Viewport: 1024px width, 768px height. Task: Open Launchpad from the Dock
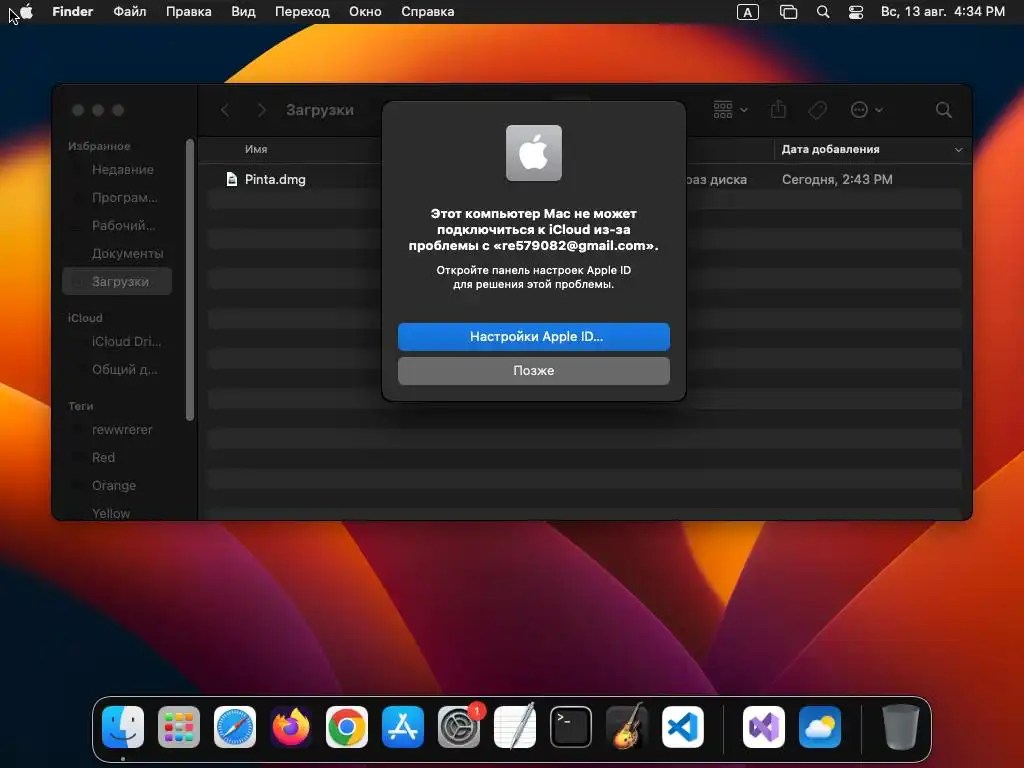179,727
